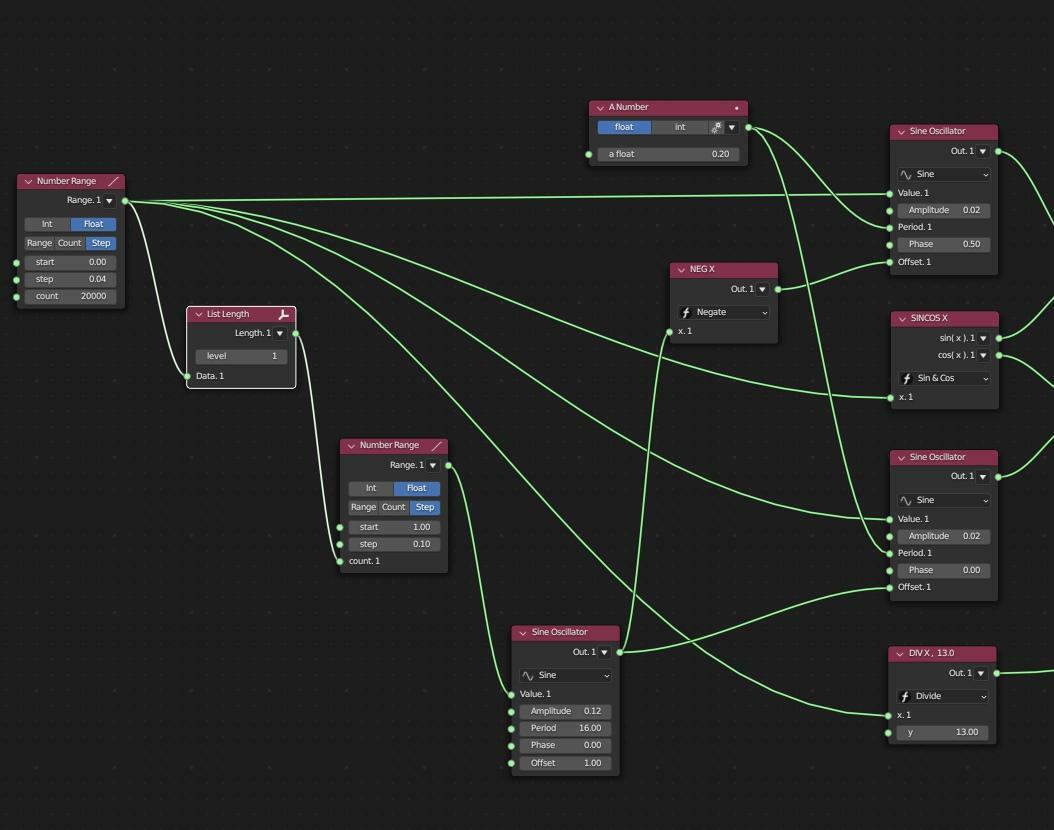
Task: Click the diagonal line icon on left Number Range node
Action: click(x=114, y=181)
